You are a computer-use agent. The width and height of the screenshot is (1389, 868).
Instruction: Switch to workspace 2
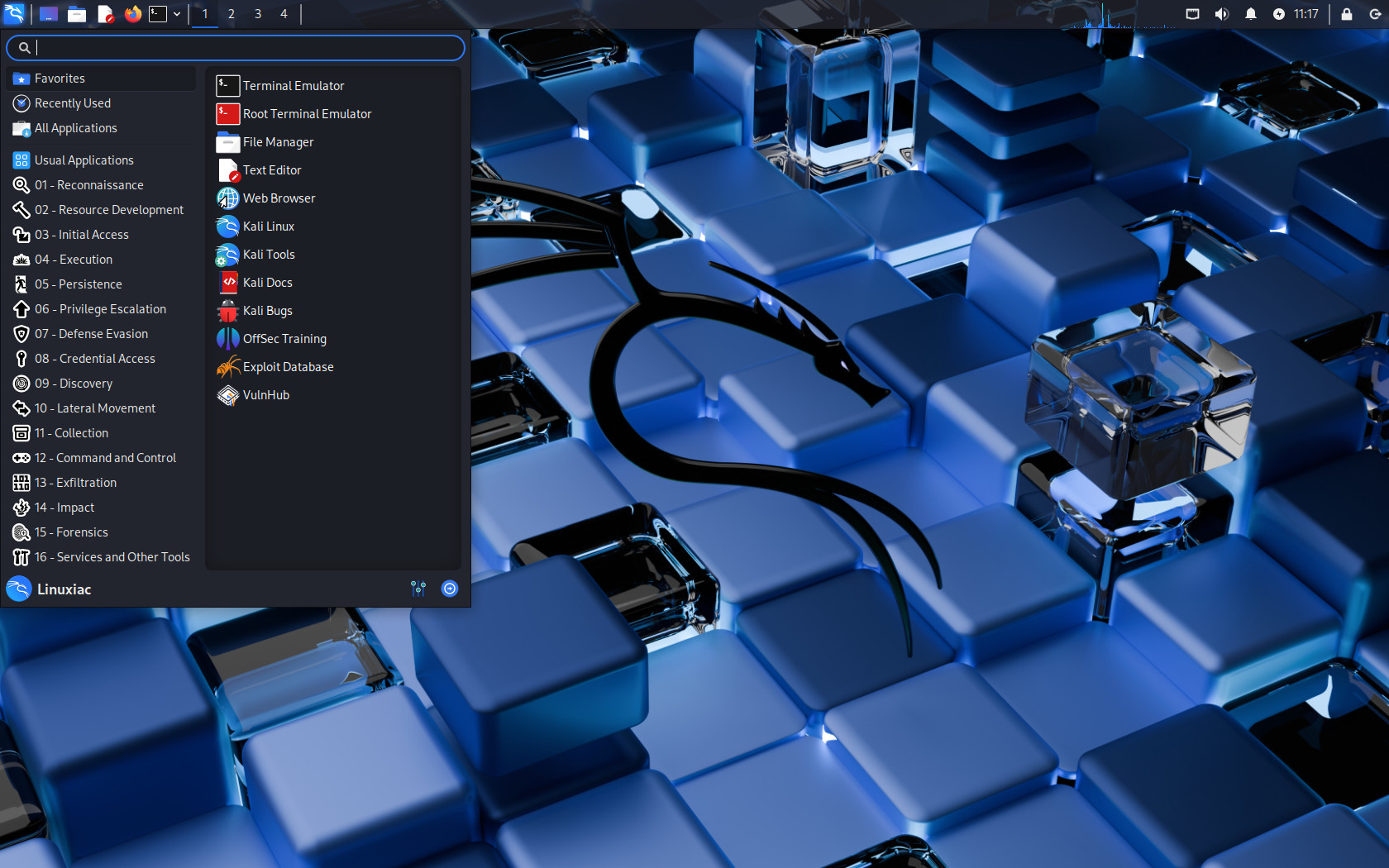pos(231,14)
